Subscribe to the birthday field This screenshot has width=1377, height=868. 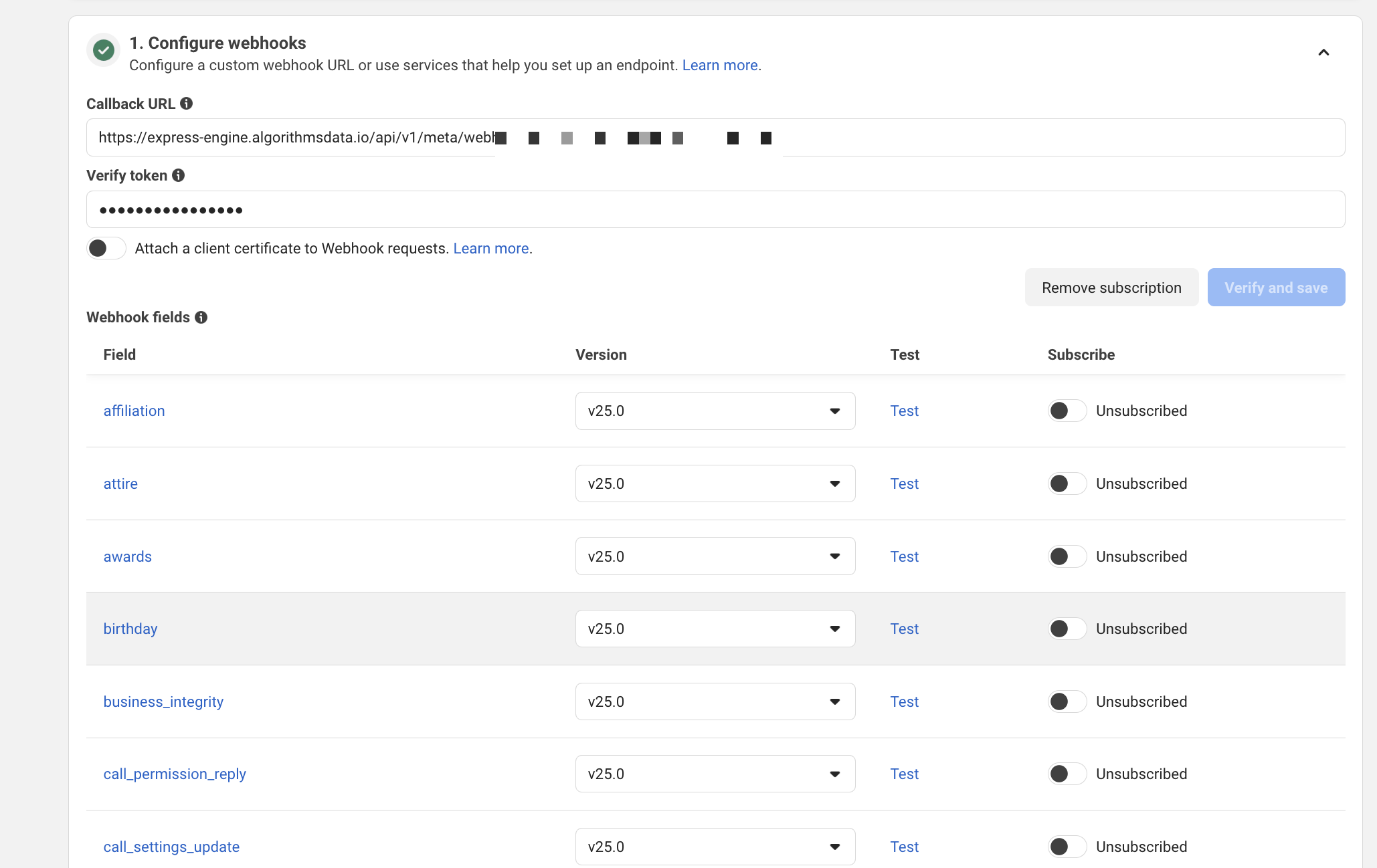point(1067,629)
